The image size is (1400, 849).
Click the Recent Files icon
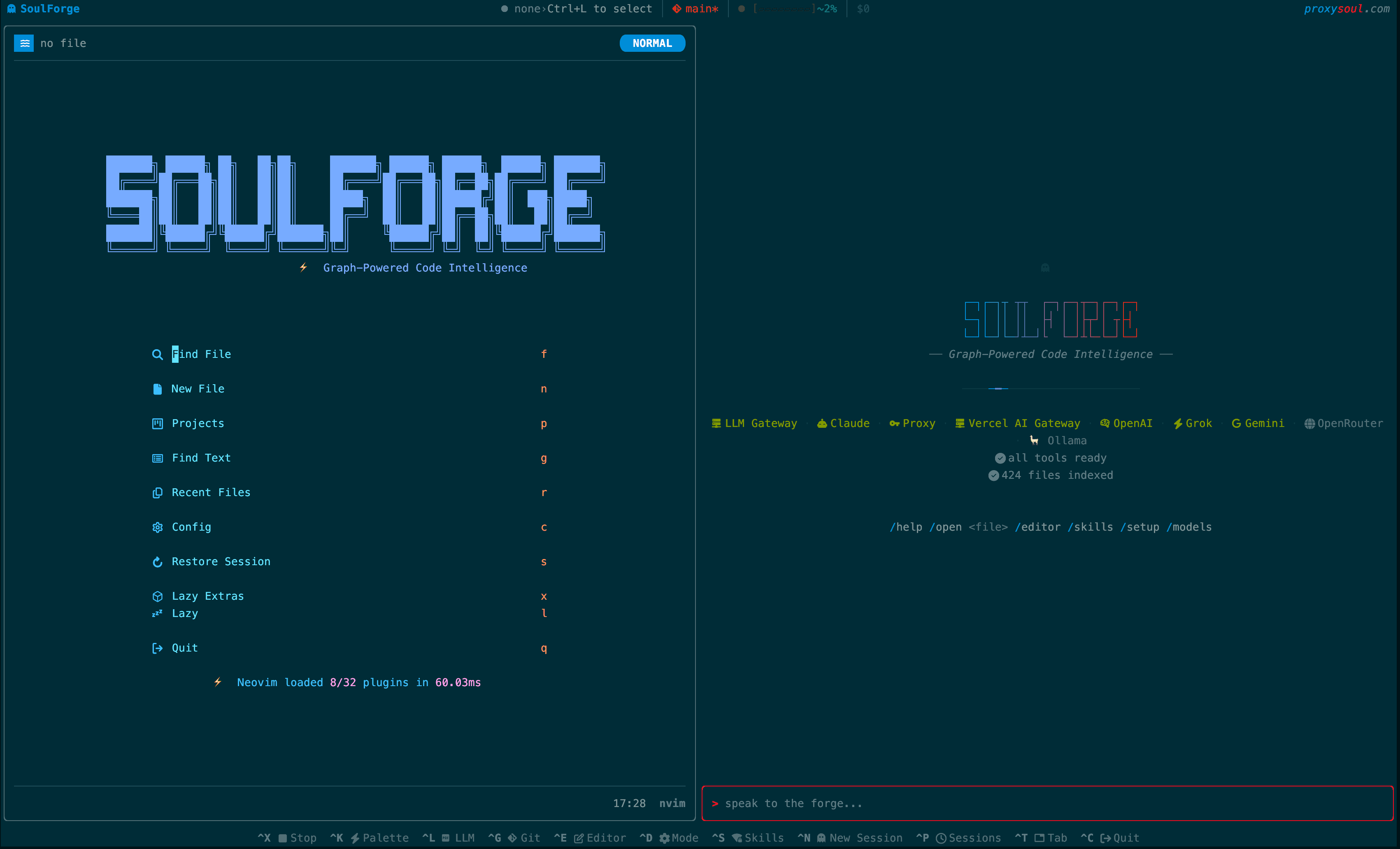coord(157,493)
